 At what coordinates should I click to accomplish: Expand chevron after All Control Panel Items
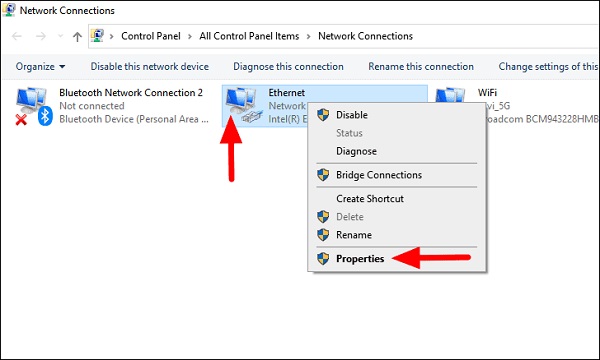pyautogui.click(x=308, y=36)
